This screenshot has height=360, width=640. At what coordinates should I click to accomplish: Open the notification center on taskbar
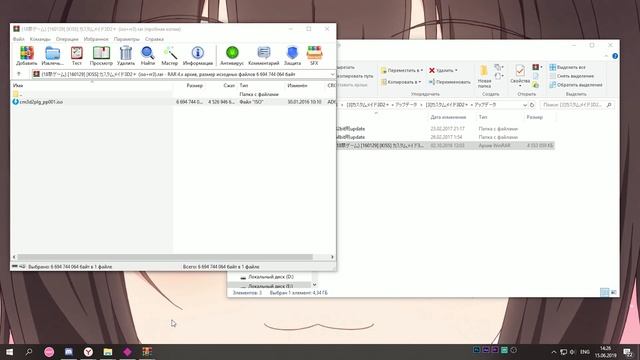(628, 352)
